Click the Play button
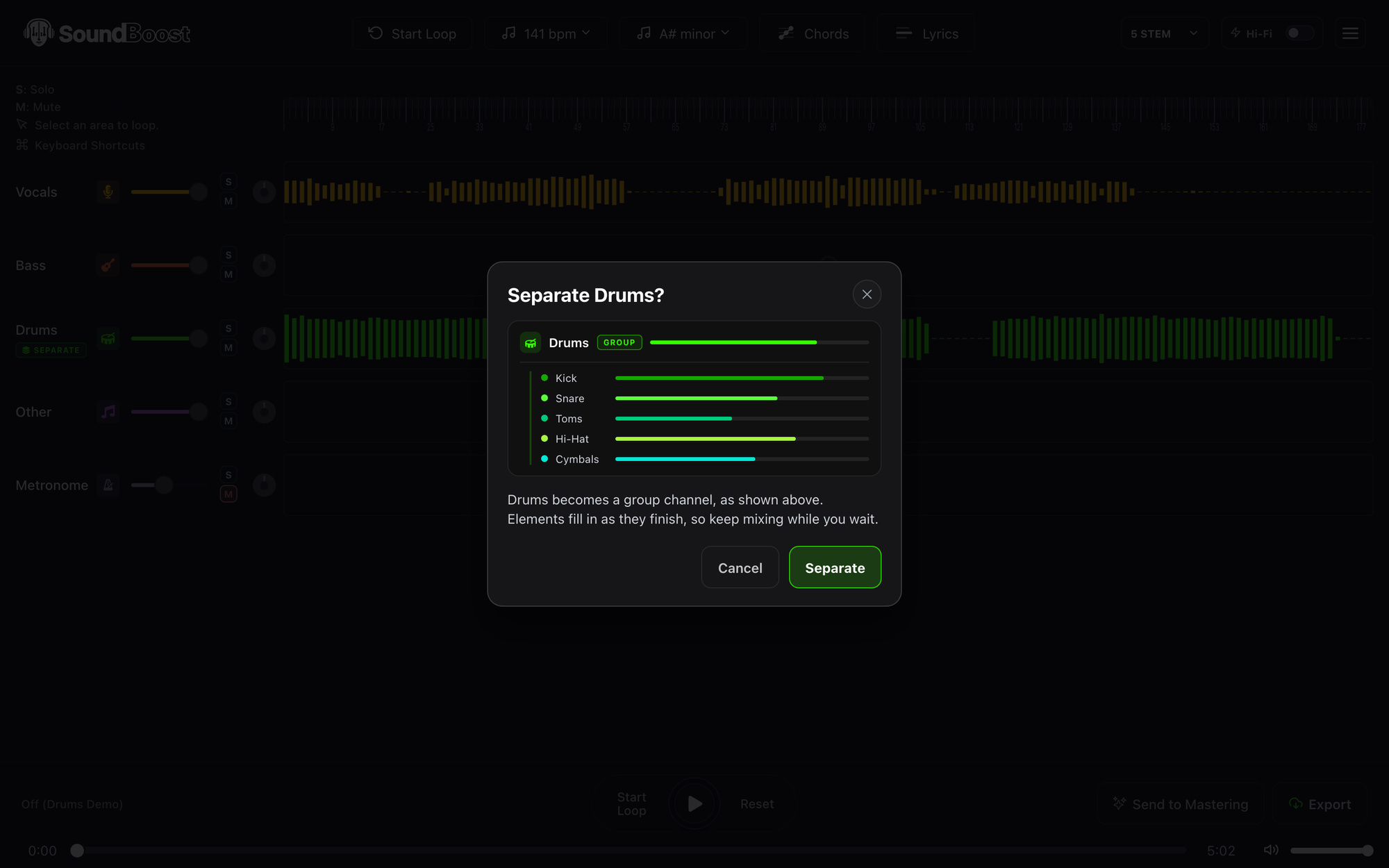Image resolution: width=1389 pixels, height=868 pixels. [x=694, y=803]
